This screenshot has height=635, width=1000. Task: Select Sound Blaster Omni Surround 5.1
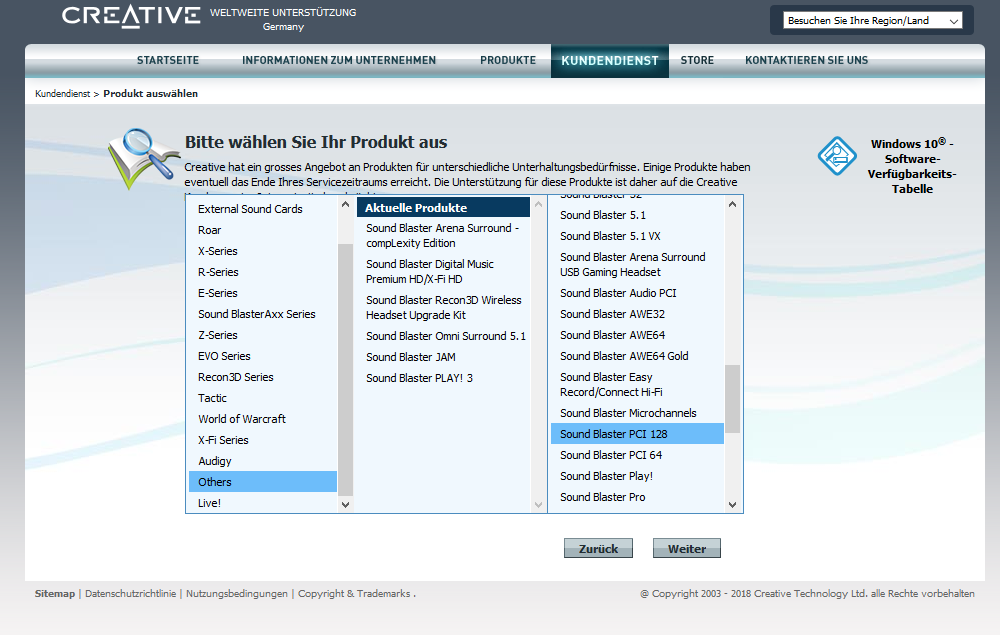[444, 336]
